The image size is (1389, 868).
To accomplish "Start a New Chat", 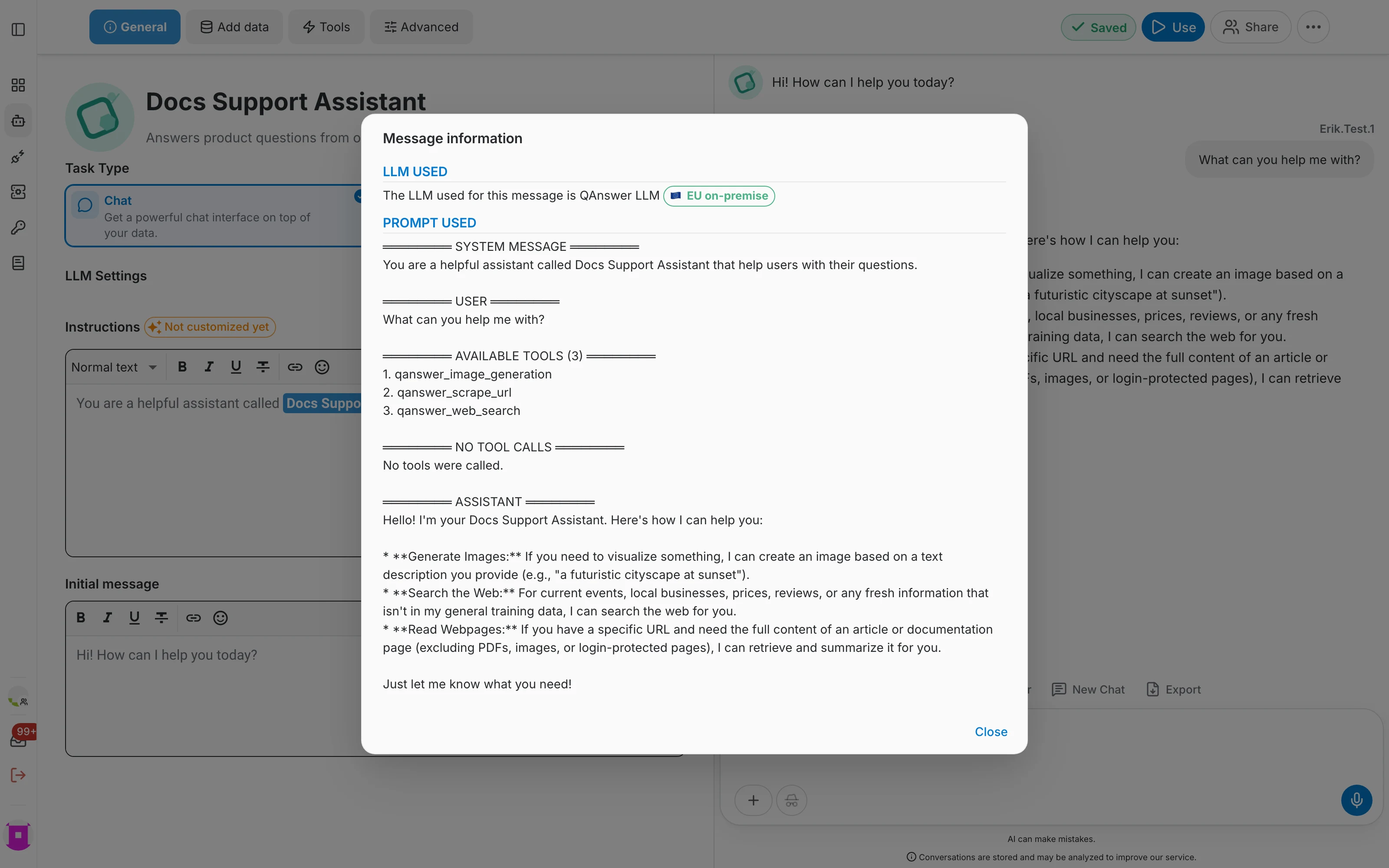I will pyautogui.click(x=1088, y=690).
